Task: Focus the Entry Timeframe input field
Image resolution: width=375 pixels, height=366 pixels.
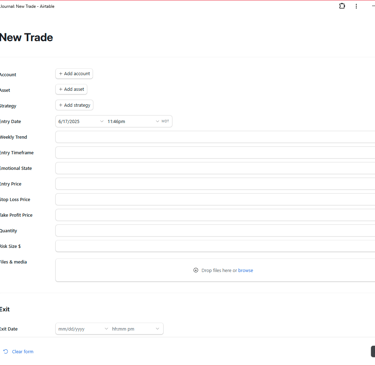Action: (215, 153)
